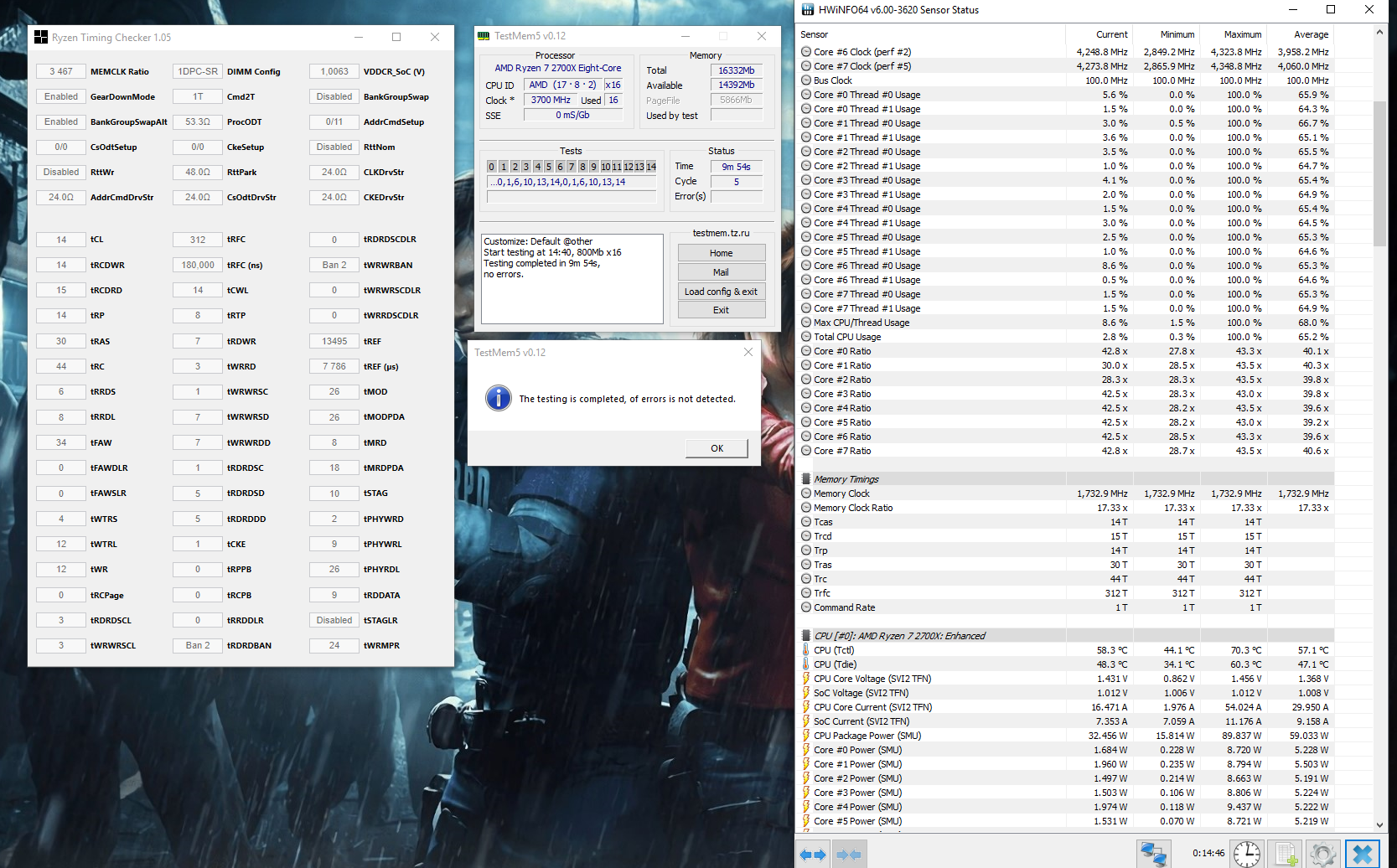
Task: Click the circle icon beside Core #0 Ratio
Action: (806, 351)
